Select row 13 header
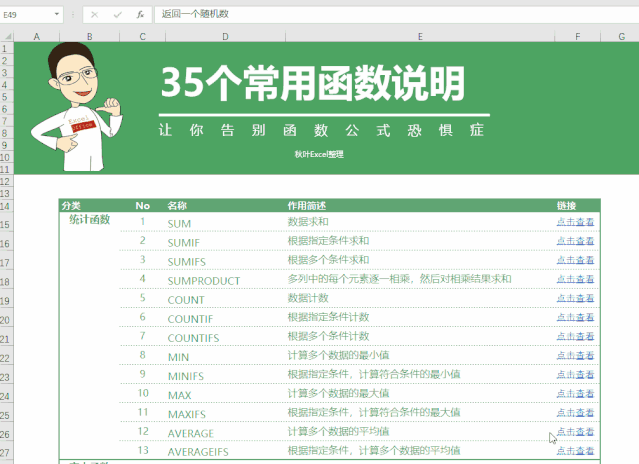639x464 pixels. tap(6, 194)
